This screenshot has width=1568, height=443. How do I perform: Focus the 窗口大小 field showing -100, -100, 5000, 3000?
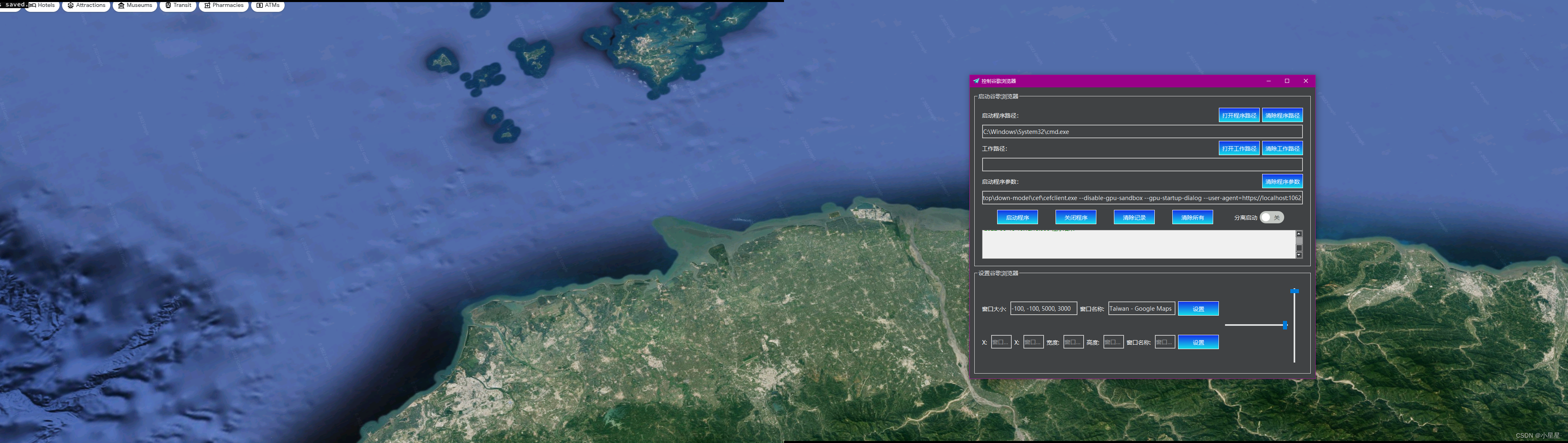tap(1043, 309)
